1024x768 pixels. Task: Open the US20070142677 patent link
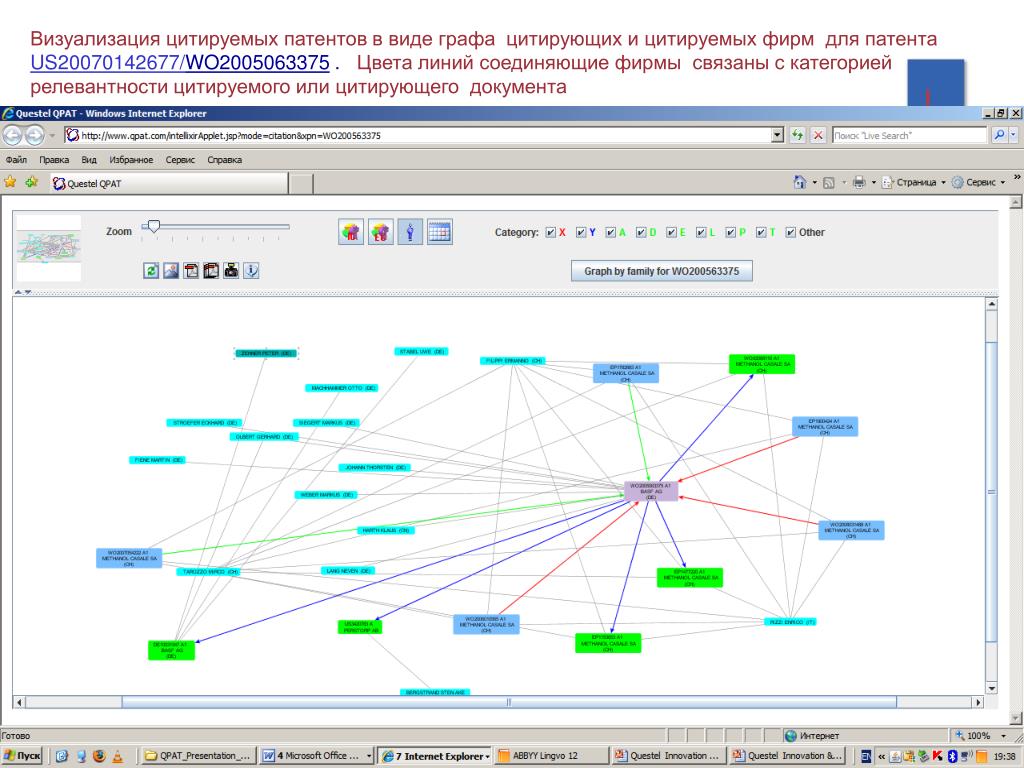105,63
